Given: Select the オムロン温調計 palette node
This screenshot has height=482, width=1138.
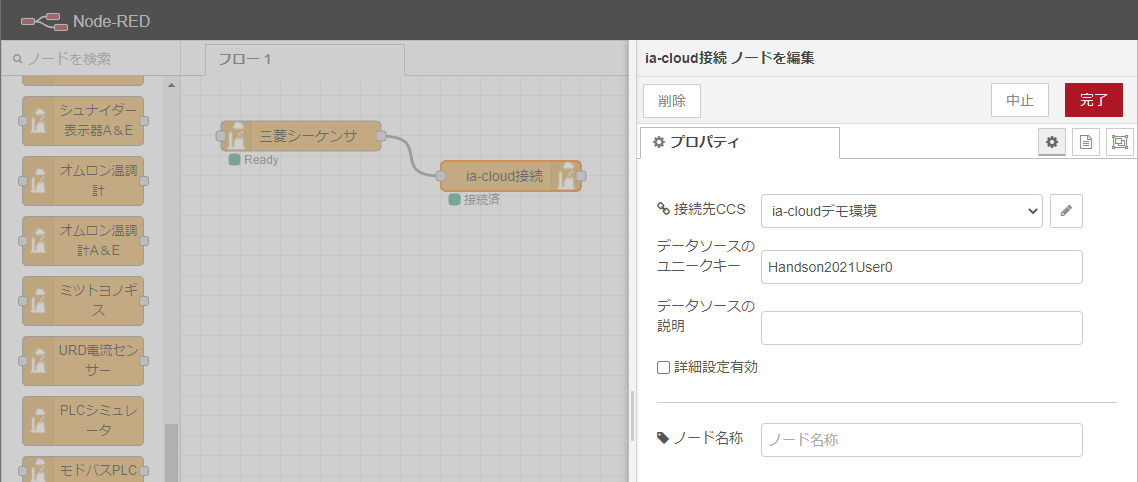Looking at the screenshot, I should point(83,180).
